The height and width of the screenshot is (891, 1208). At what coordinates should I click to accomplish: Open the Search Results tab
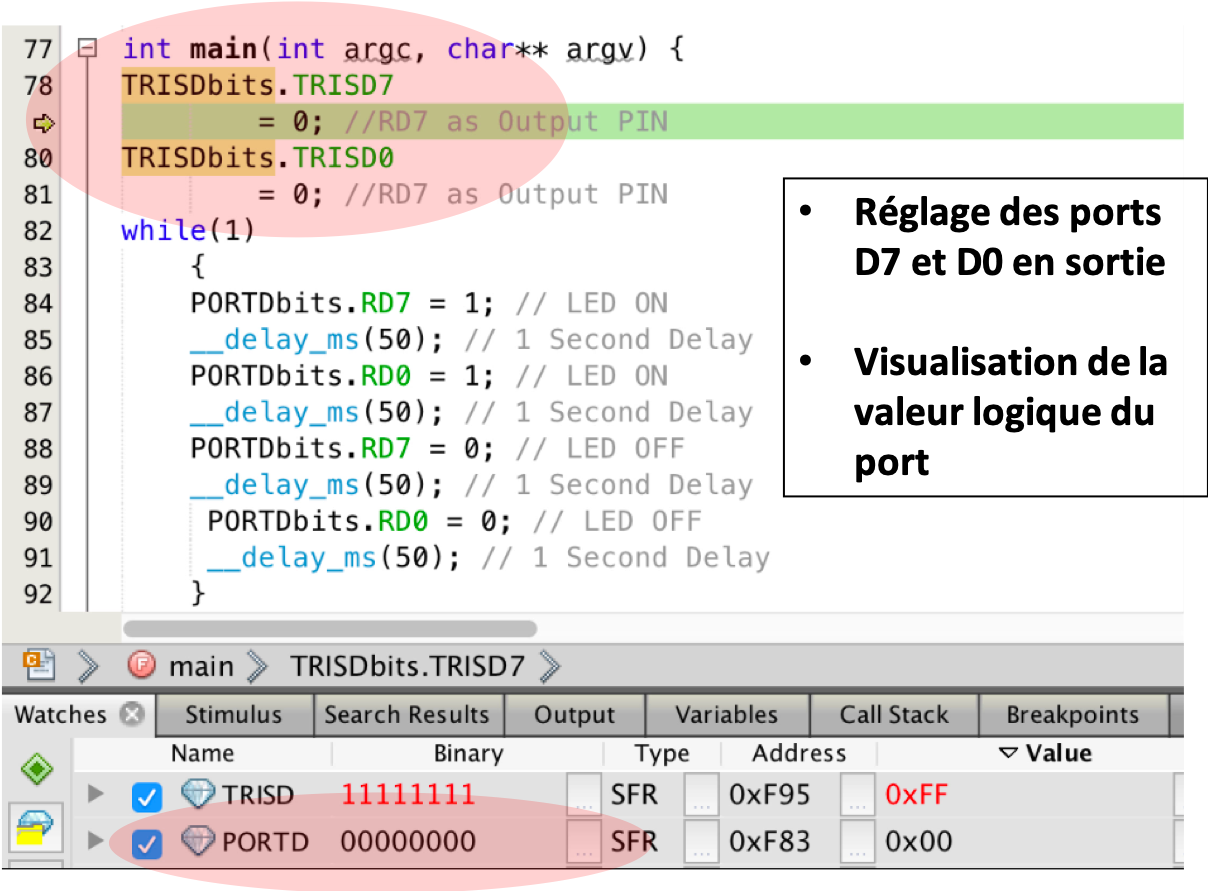pyautogui.click(x=407, y=715)
